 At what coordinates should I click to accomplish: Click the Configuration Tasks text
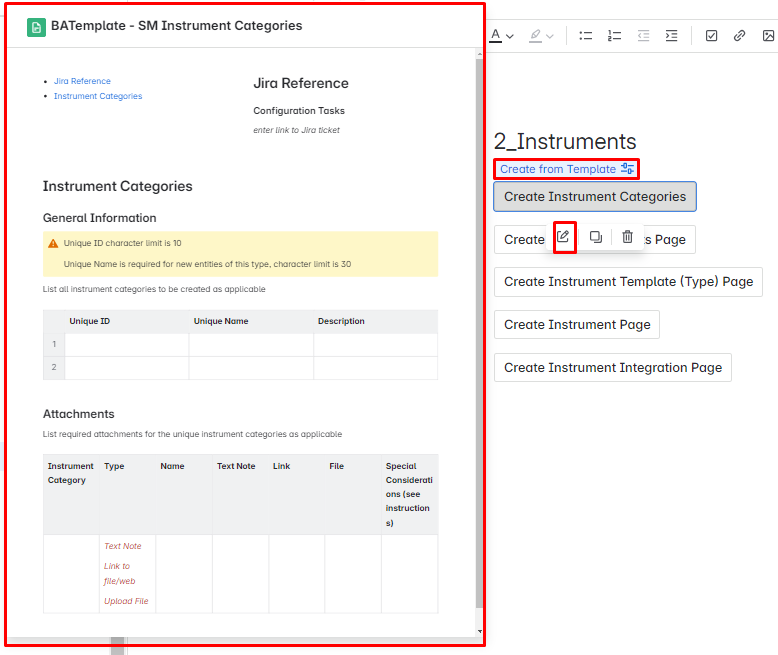pyautogui.click(x=299, y=111)
